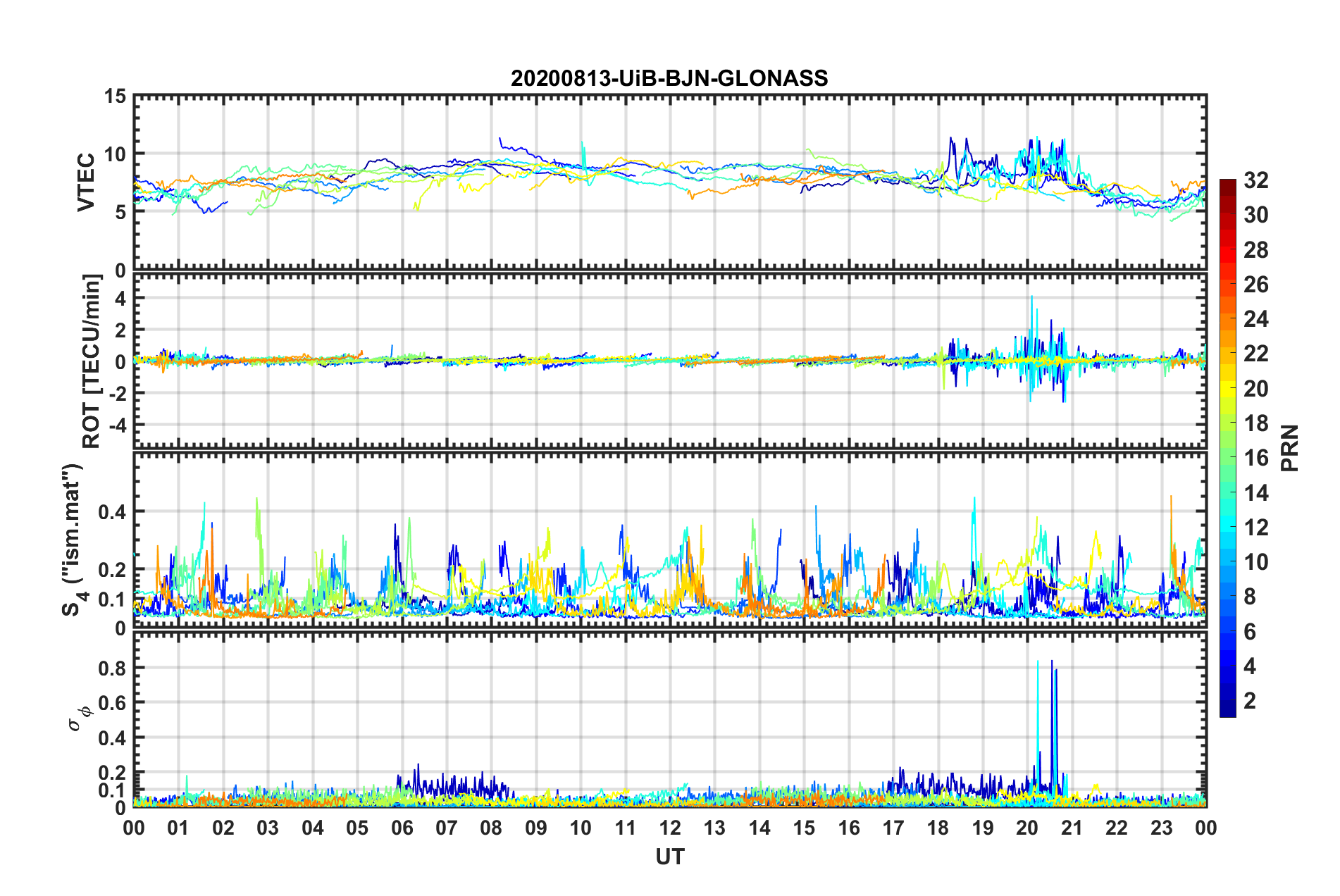1340x896 pixels.
Task: Select the VTEC y-axis label
Action: point(86,182)
